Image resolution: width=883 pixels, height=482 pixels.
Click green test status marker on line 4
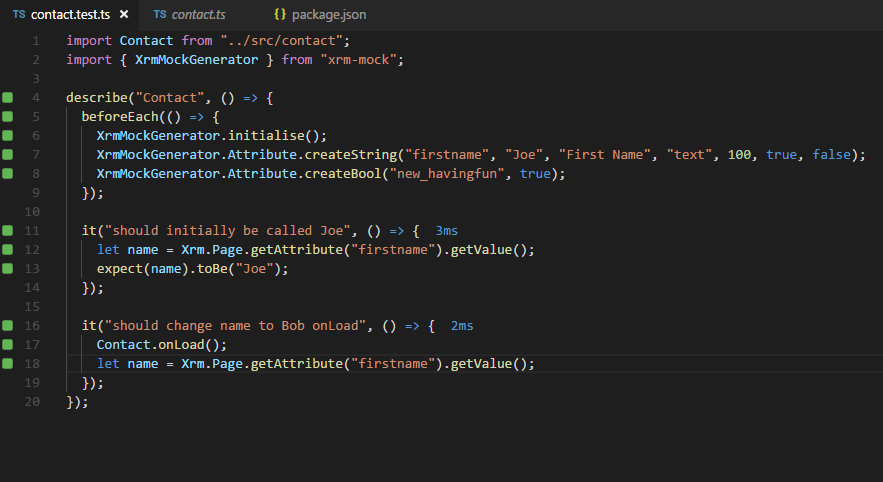[x=7, y=97]
